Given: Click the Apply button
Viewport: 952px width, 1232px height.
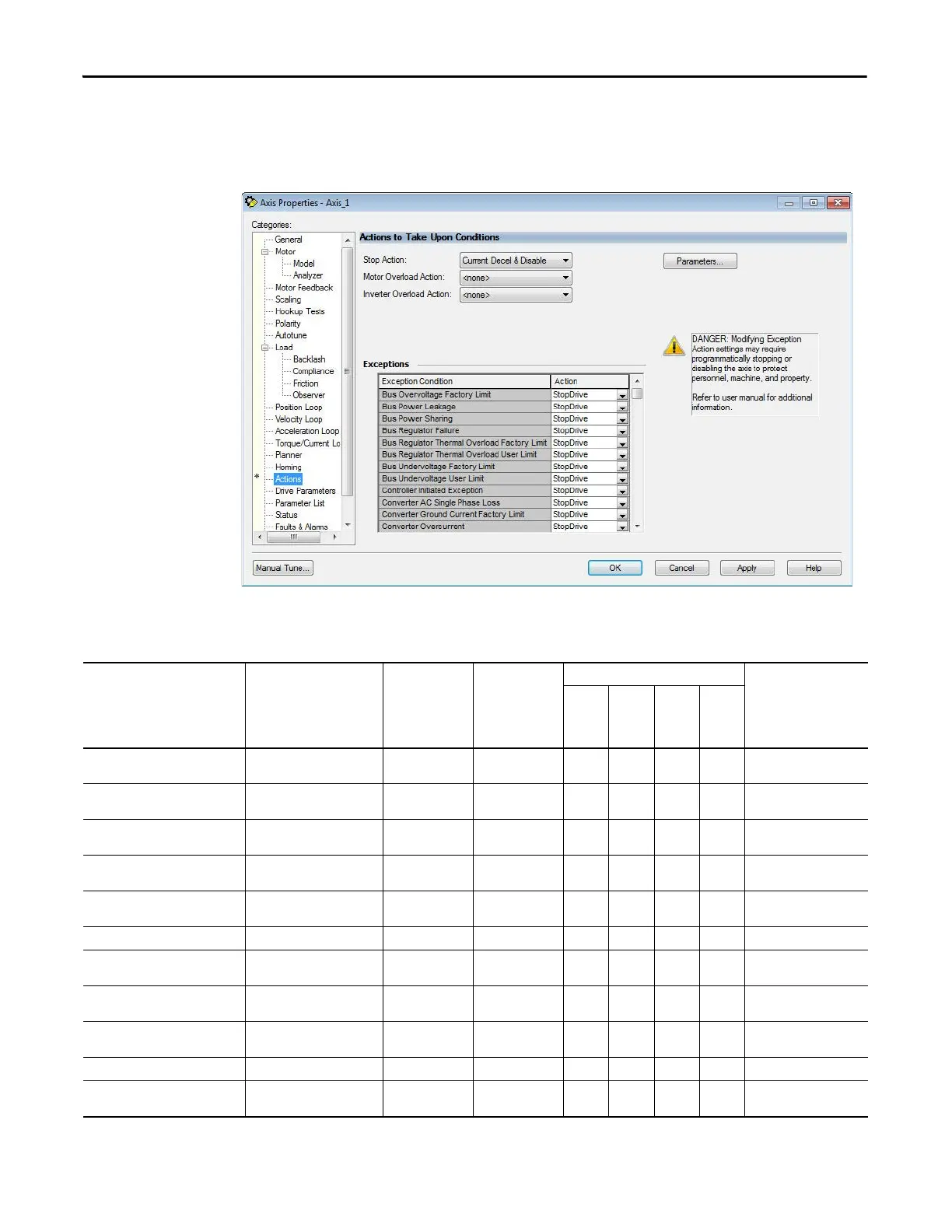Looking at the screenshot, I should (747, 568).
